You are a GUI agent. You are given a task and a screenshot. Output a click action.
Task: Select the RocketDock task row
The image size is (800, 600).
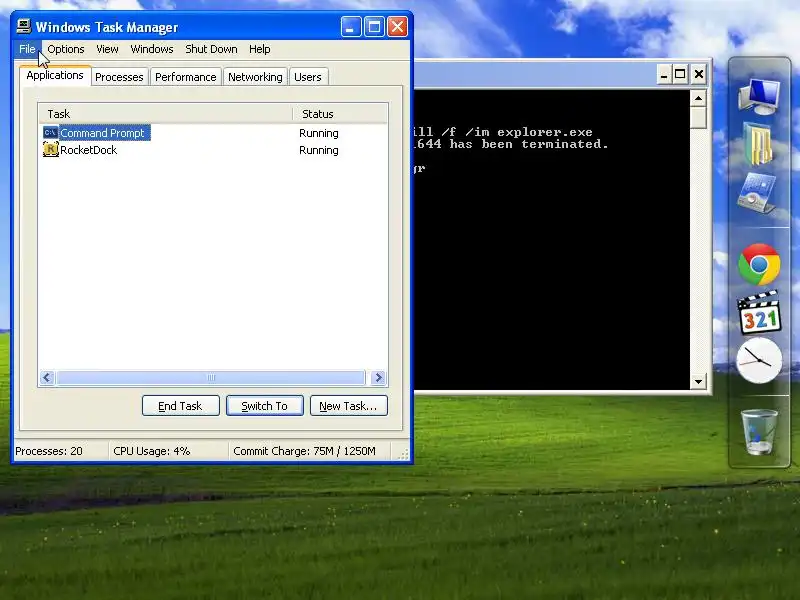pyautogui.click(x=213, y=149)
